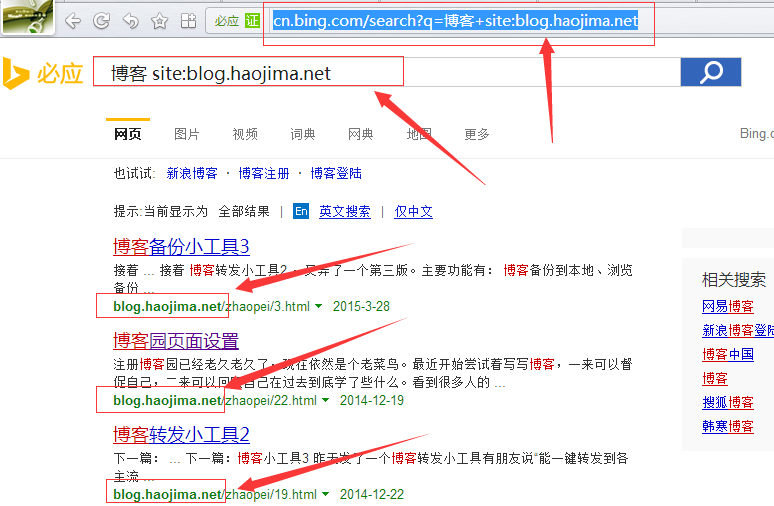This screenshot has width=774, height=506.
Task: Click the 仅中文 link
Action: [x=414, y=211]
